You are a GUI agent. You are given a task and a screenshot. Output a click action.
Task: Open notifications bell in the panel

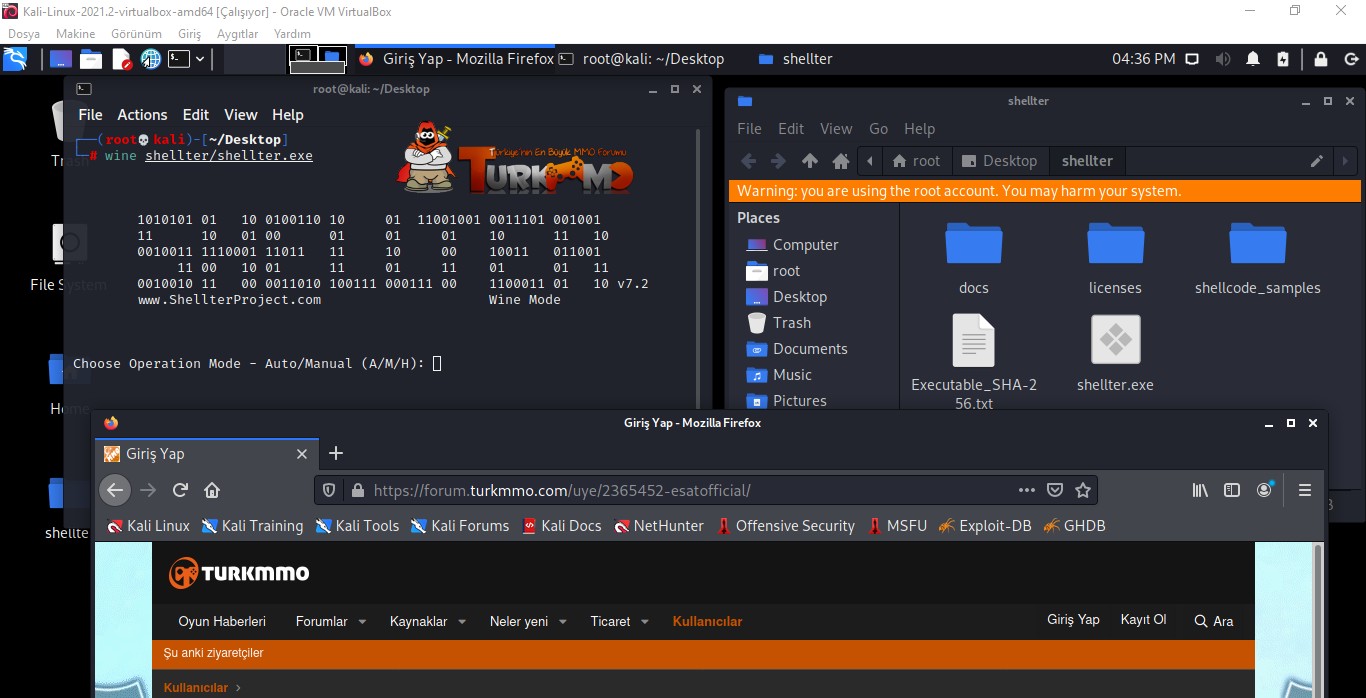pyautogui.click(x=1253, y=59)
